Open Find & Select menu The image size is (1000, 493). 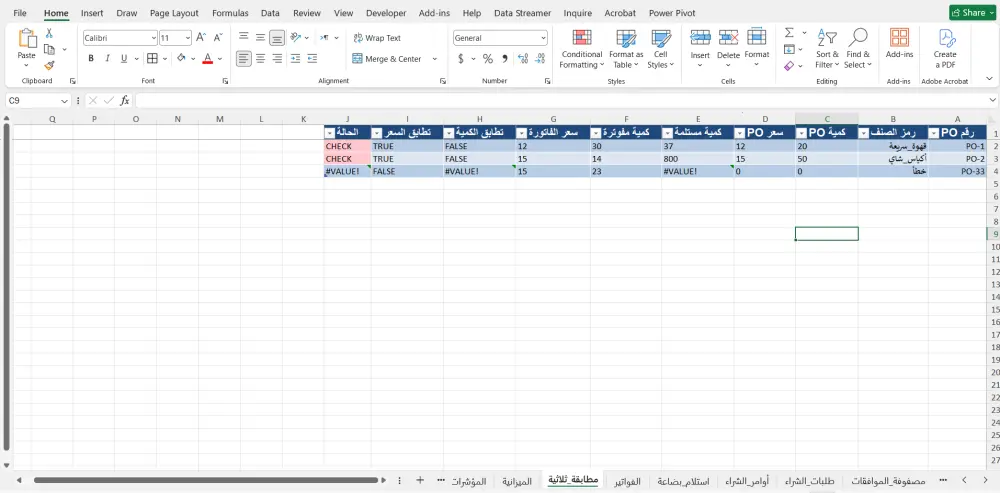(857, 49)
